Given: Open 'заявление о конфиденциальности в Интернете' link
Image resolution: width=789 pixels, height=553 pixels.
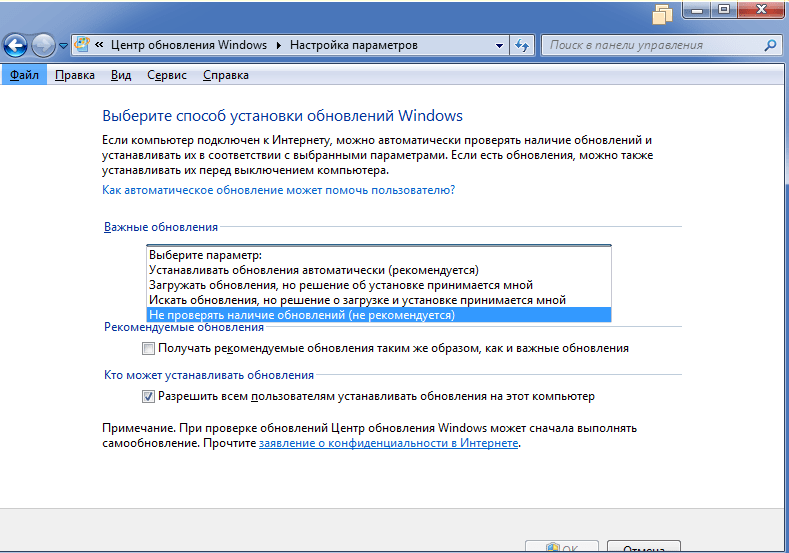Looking at the screenshot, I should (388, 443).
